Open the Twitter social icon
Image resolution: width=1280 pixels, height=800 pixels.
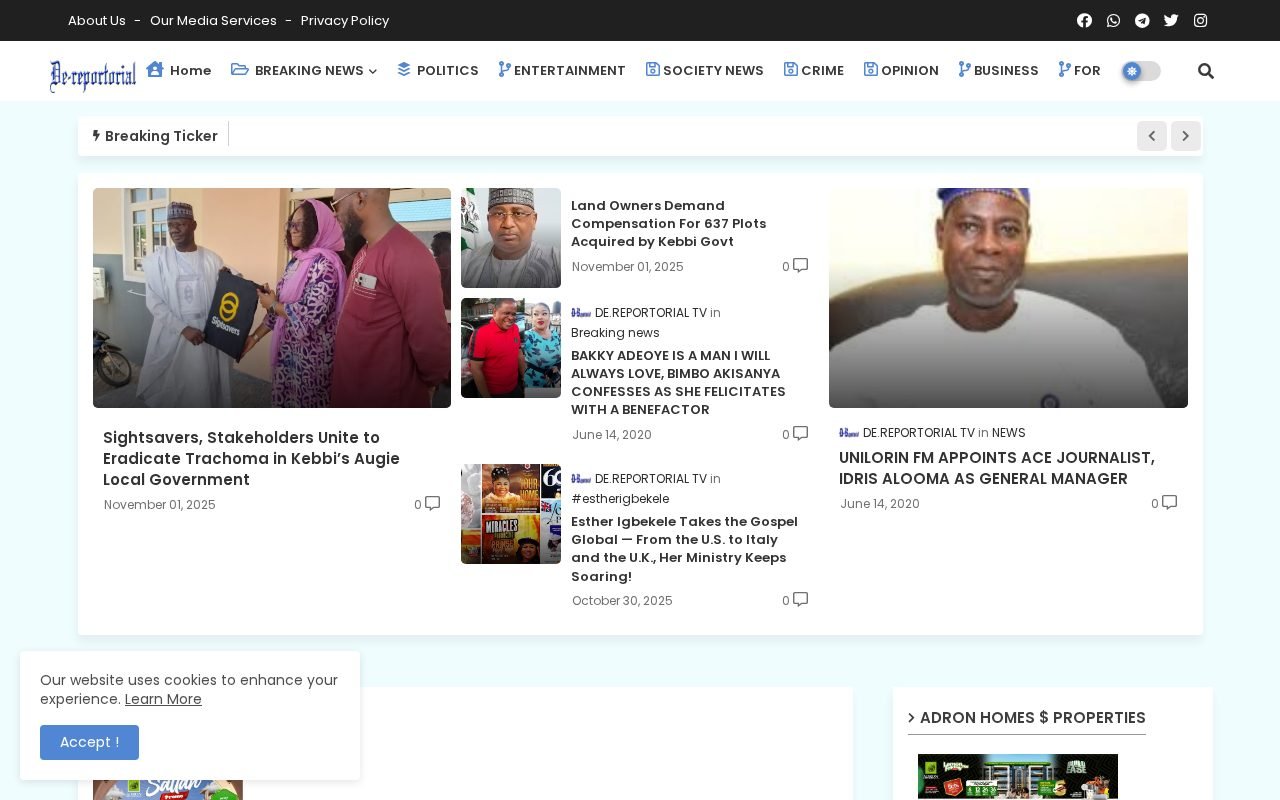click(x=1171, y=20)
